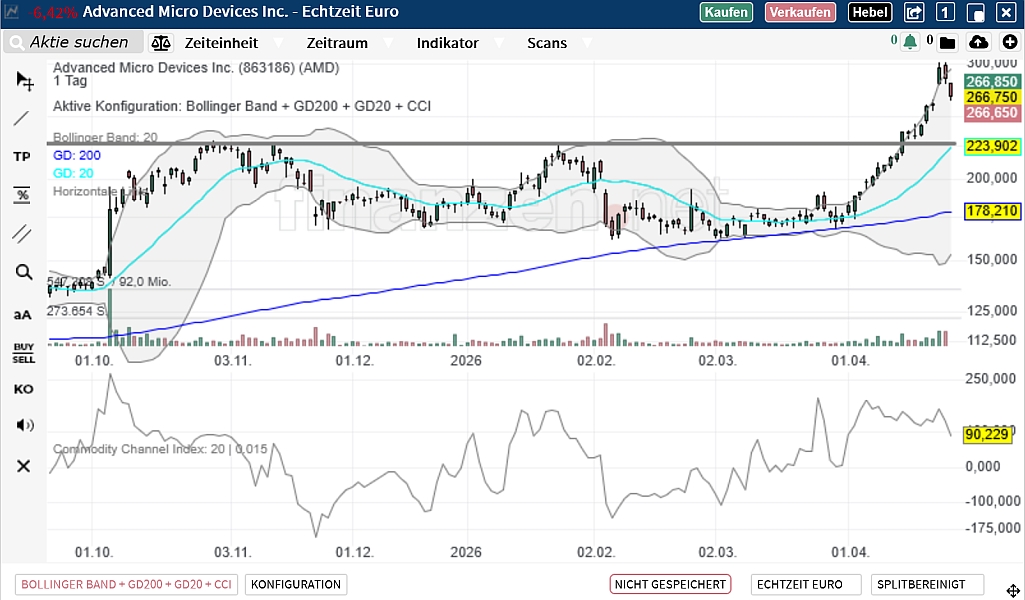Click the cloud upload icon
This screenshot has width=1025, height=600.
978,42
